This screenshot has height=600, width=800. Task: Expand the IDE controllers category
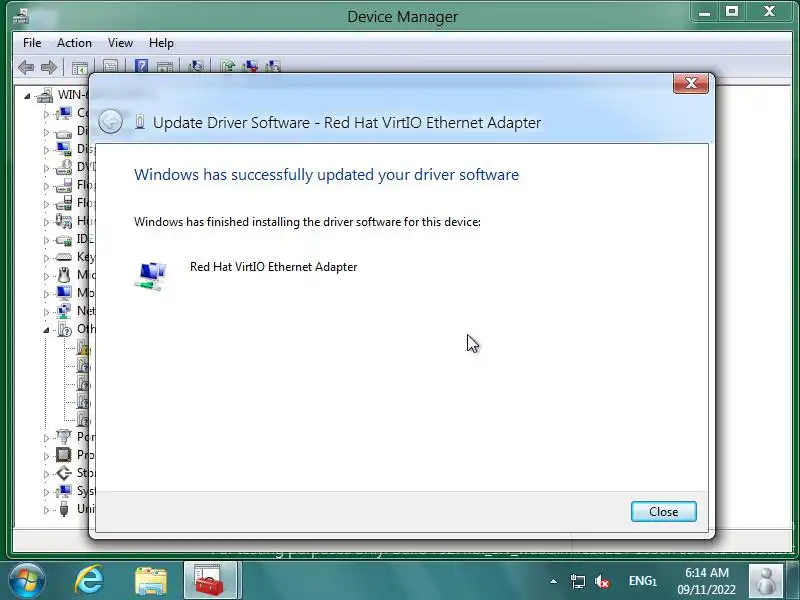click(46, 240)
